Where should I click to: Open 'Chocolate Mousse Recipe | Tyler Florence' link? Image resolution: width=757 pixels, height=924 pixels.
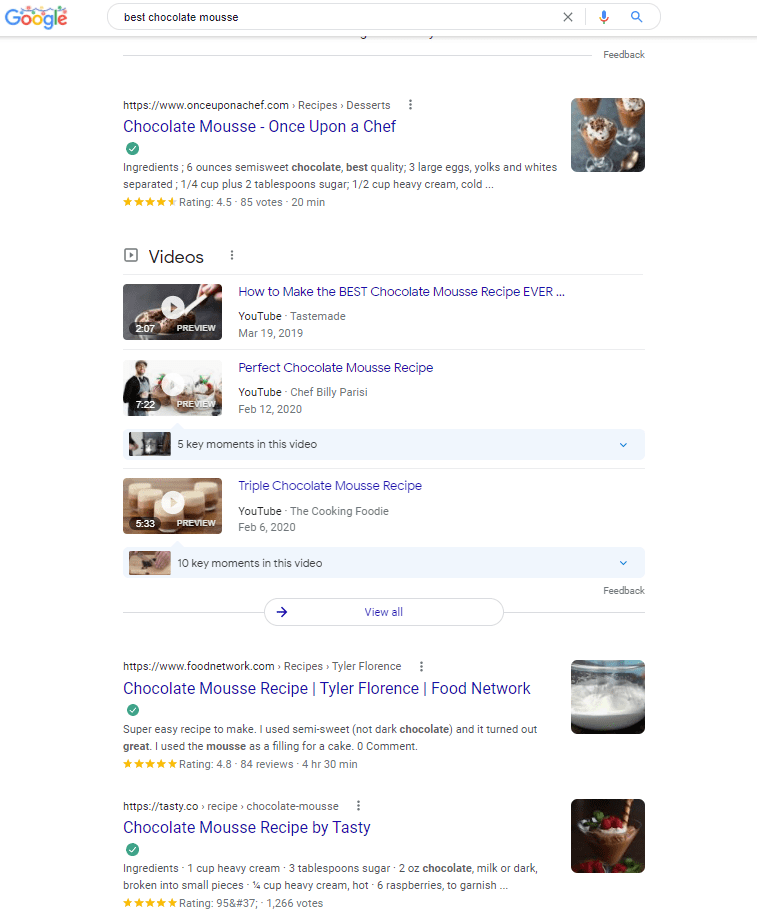[327, 688]
